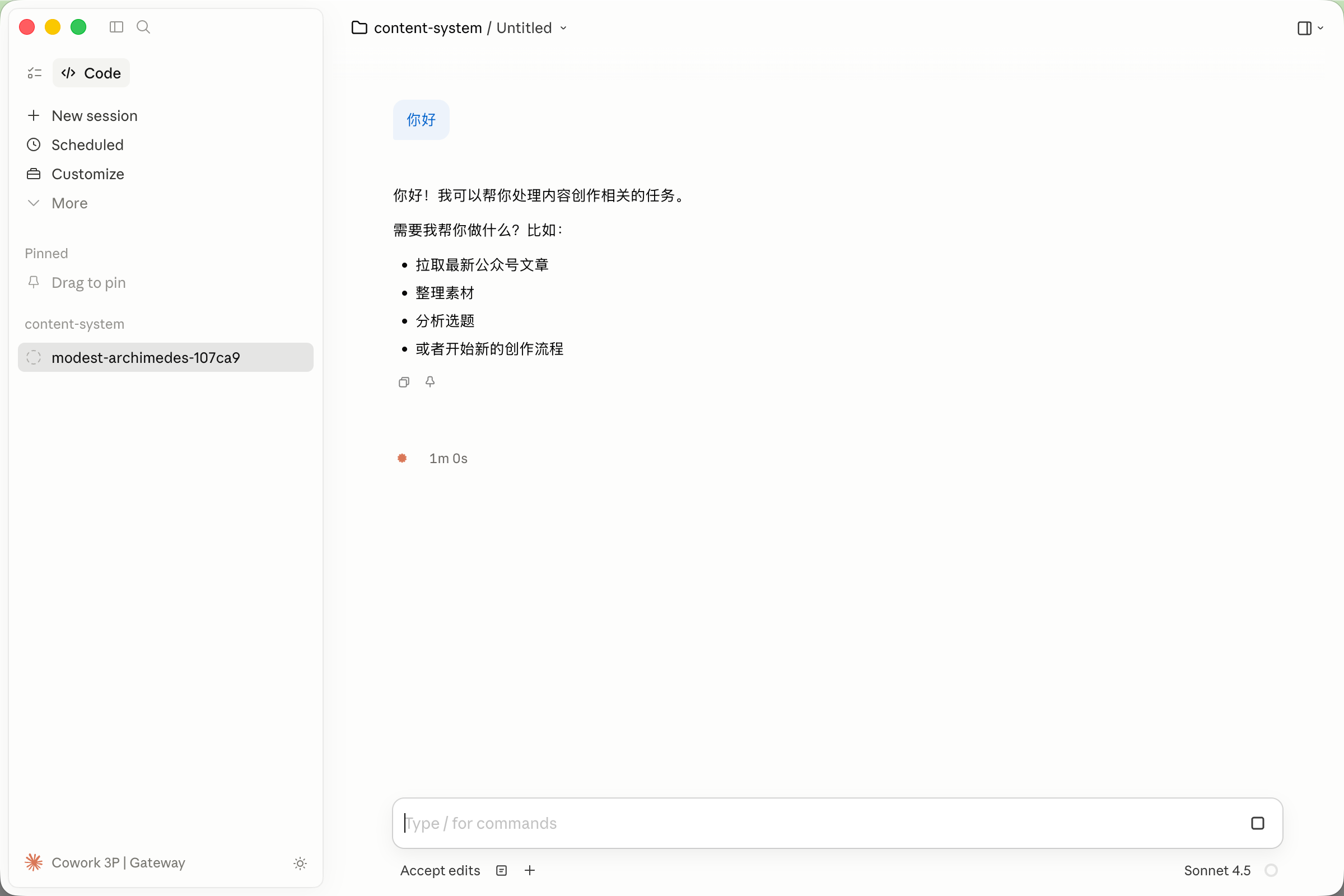
Task: Open session modest-archimedes-107ca9
Action: (166, 358)
